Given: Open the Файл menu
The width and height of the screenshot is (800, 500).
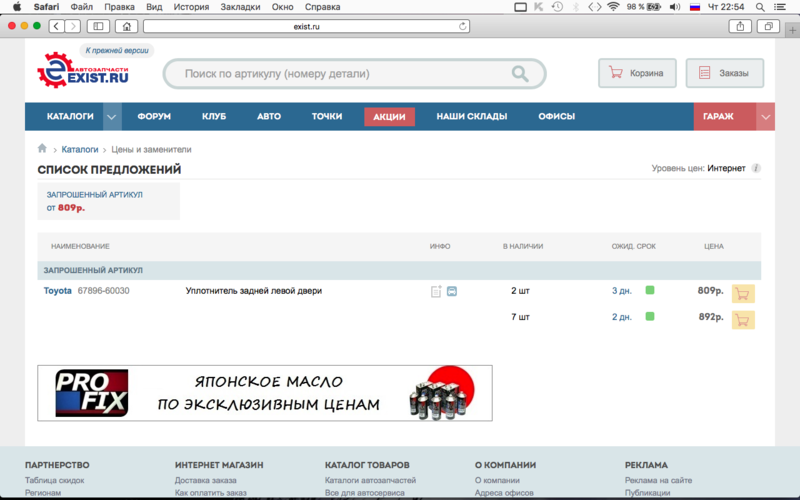Looking at the screenshot, I should [82, 7].
